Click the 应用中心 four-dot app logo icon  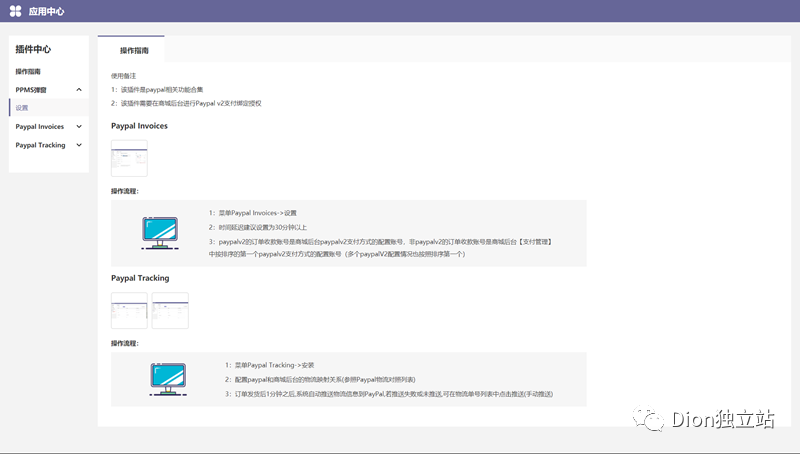(16, 11)
